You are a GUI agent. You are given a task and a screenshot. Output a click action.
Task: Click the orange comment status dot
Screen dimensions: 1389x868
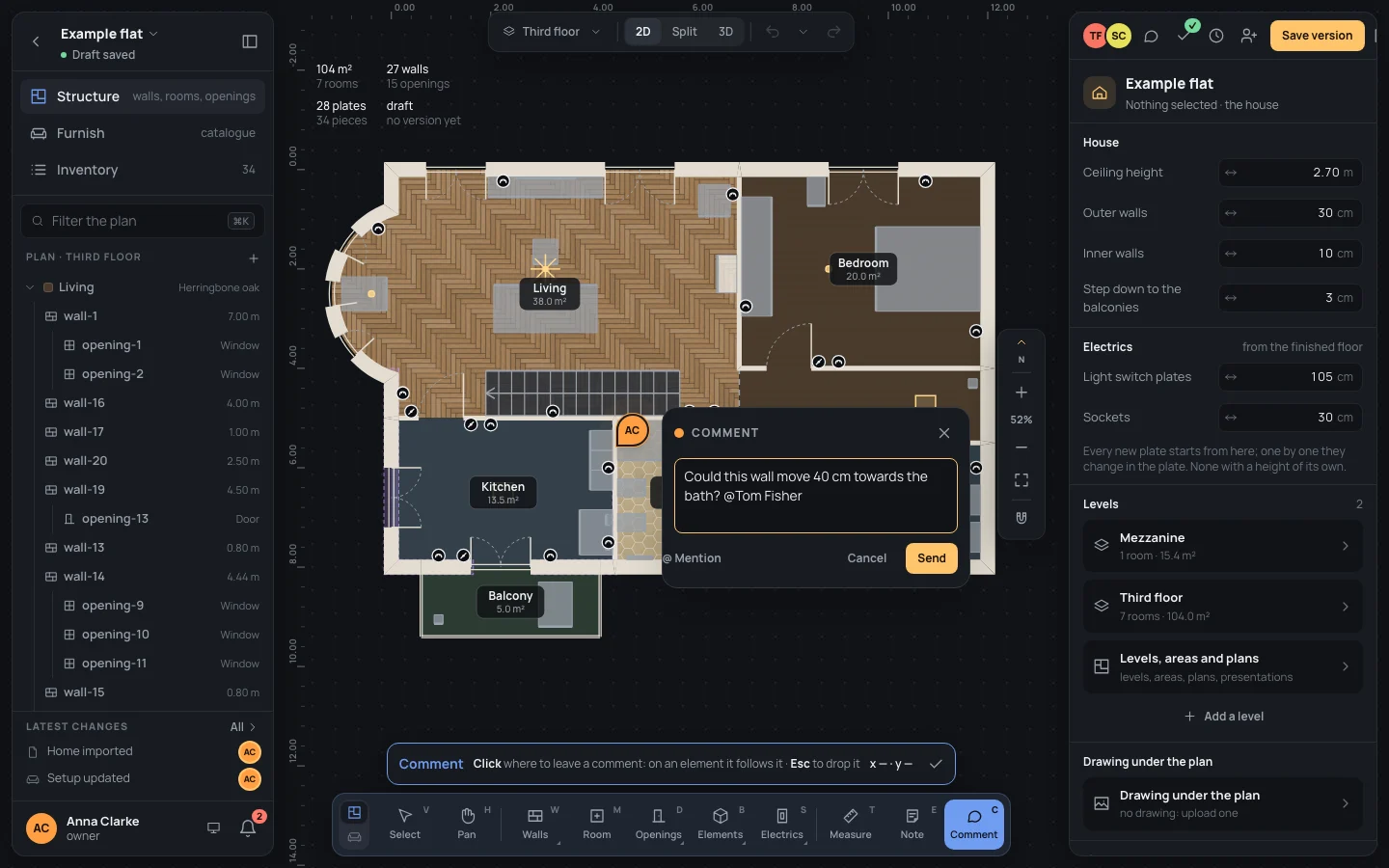coord(679,433)
